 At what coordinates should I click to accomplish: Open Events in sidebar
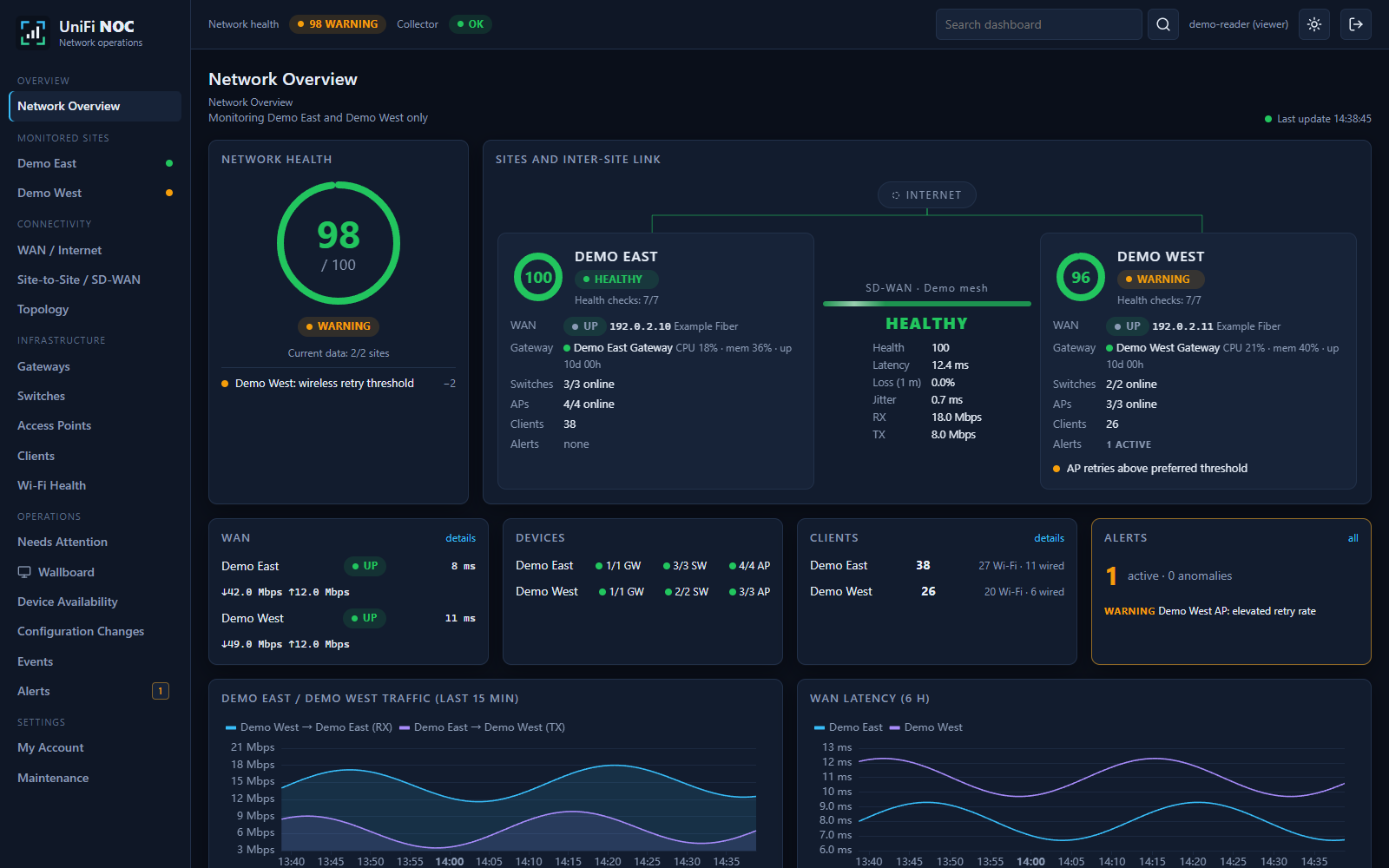(95, 661)
